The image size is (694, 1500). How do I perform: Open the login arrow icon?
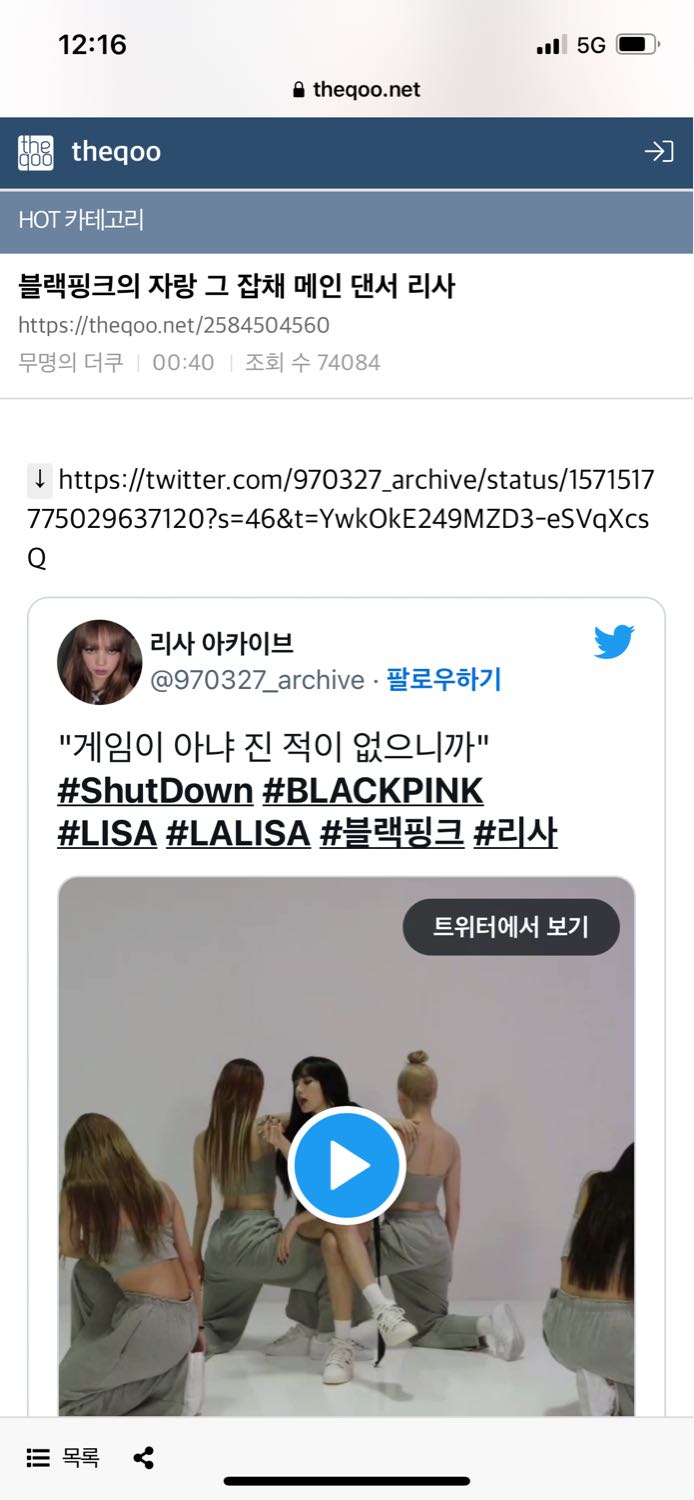(x=658, y=152)
